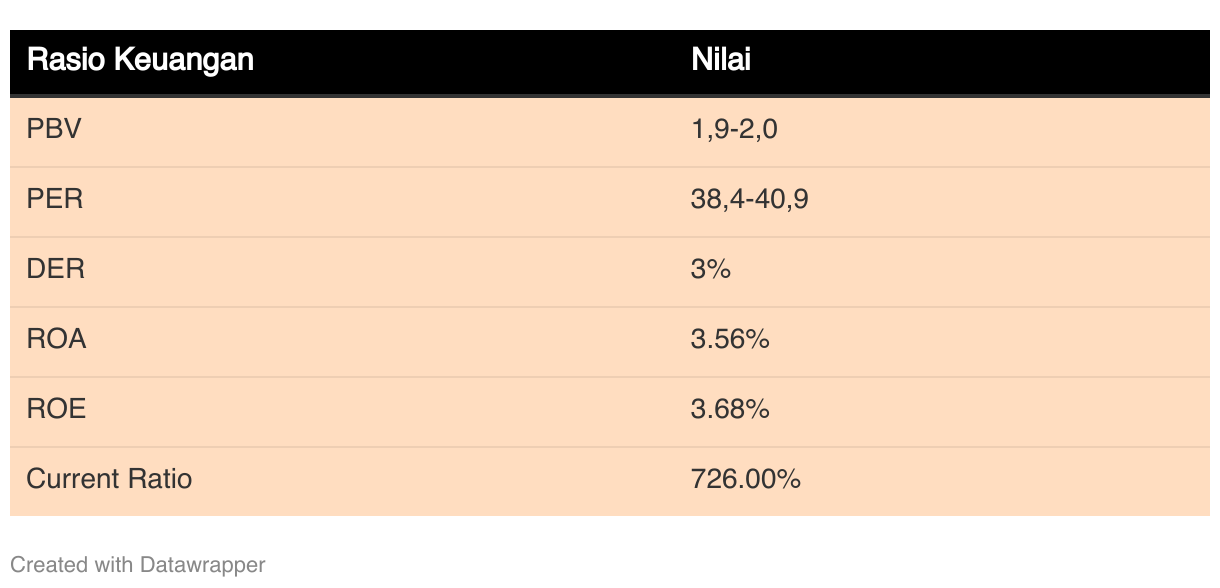1220x588 pixels.
Task: Click the '2,0' part of PBV value
Action: pyautogui.click(x=758, y=130)
